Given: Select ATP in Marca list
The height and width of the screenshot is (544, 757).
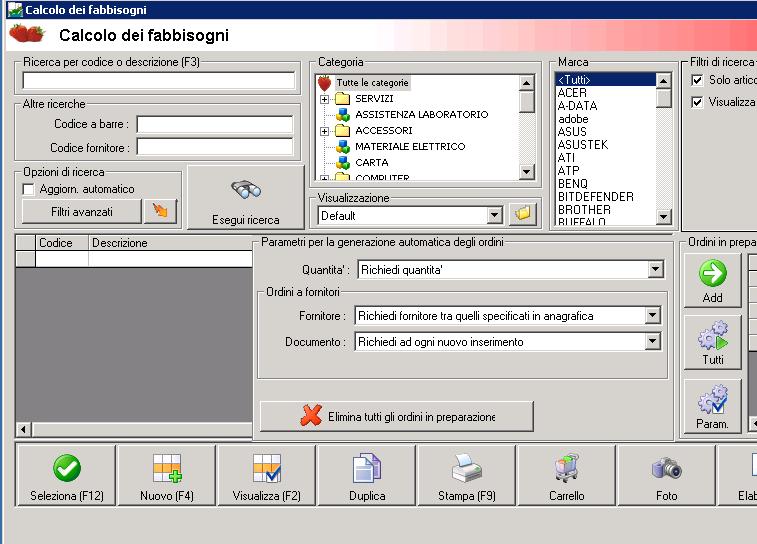Looking at the screenshot, I should pyautogui.click(x=605, y=171).
